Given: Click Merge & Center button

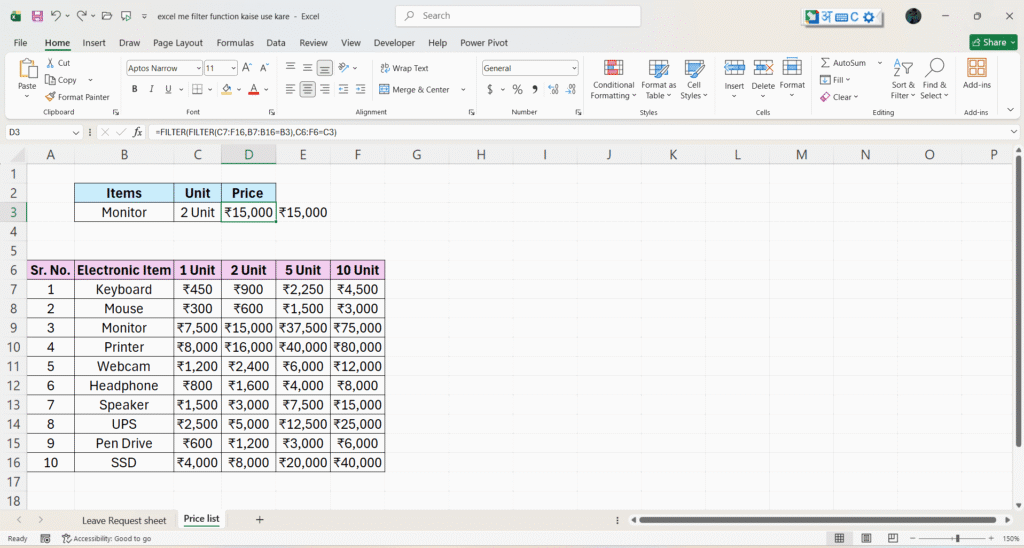Looking at the screenshot, I should tap(415, 89).
